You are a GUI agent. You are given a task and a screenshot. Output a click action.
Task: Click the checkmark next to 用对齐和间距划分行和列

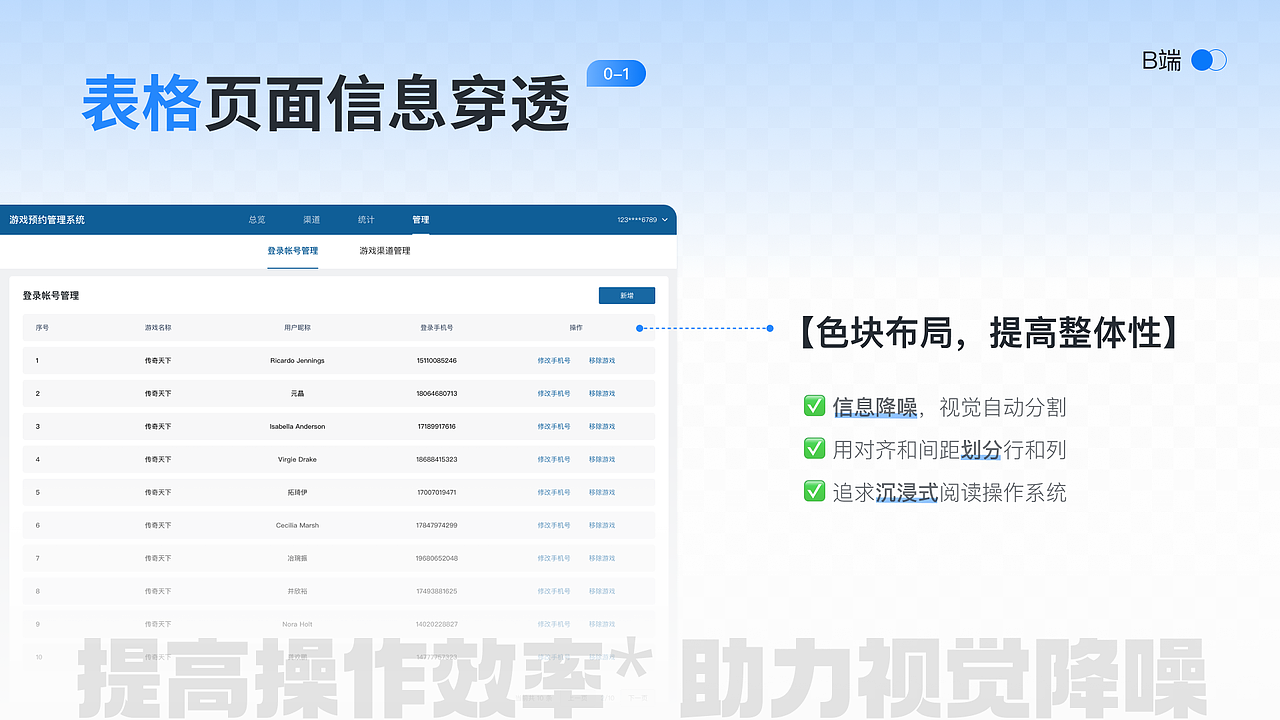coord(815,448)
